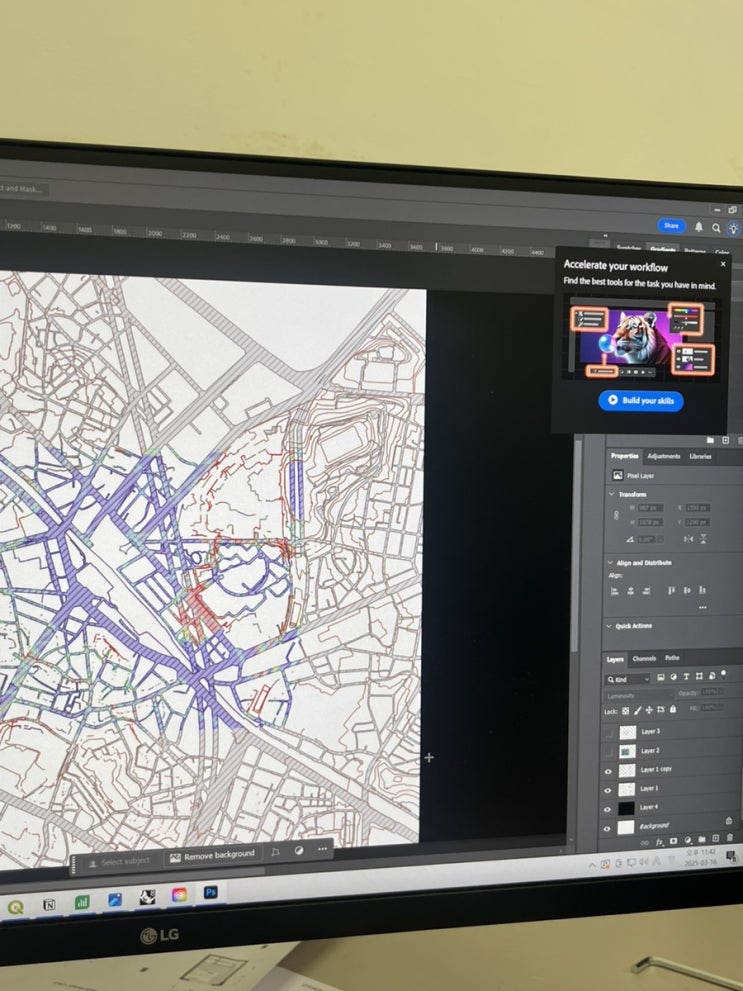
Task: Hide the Background layer
Action: pyautogui.click(x=607, y=829)
